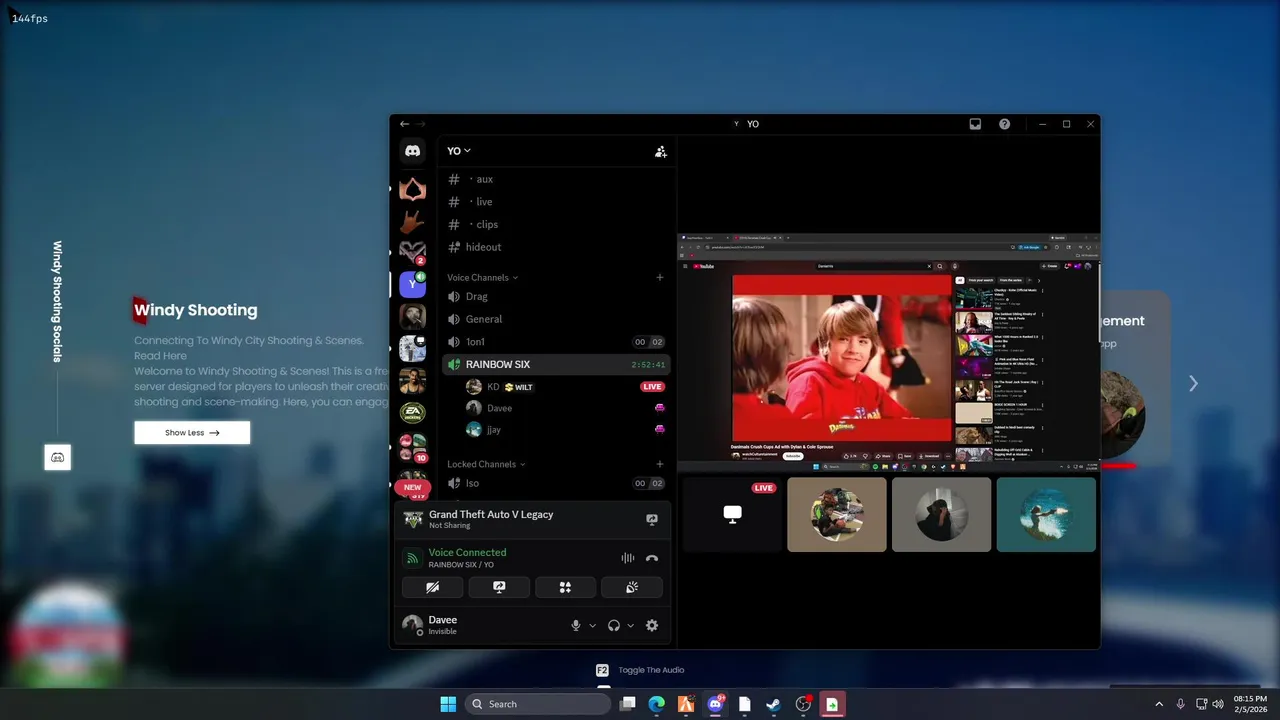This screenshot has height=720, width=1280.
Task: Open Windows Start menu
Action: point(448,704)
